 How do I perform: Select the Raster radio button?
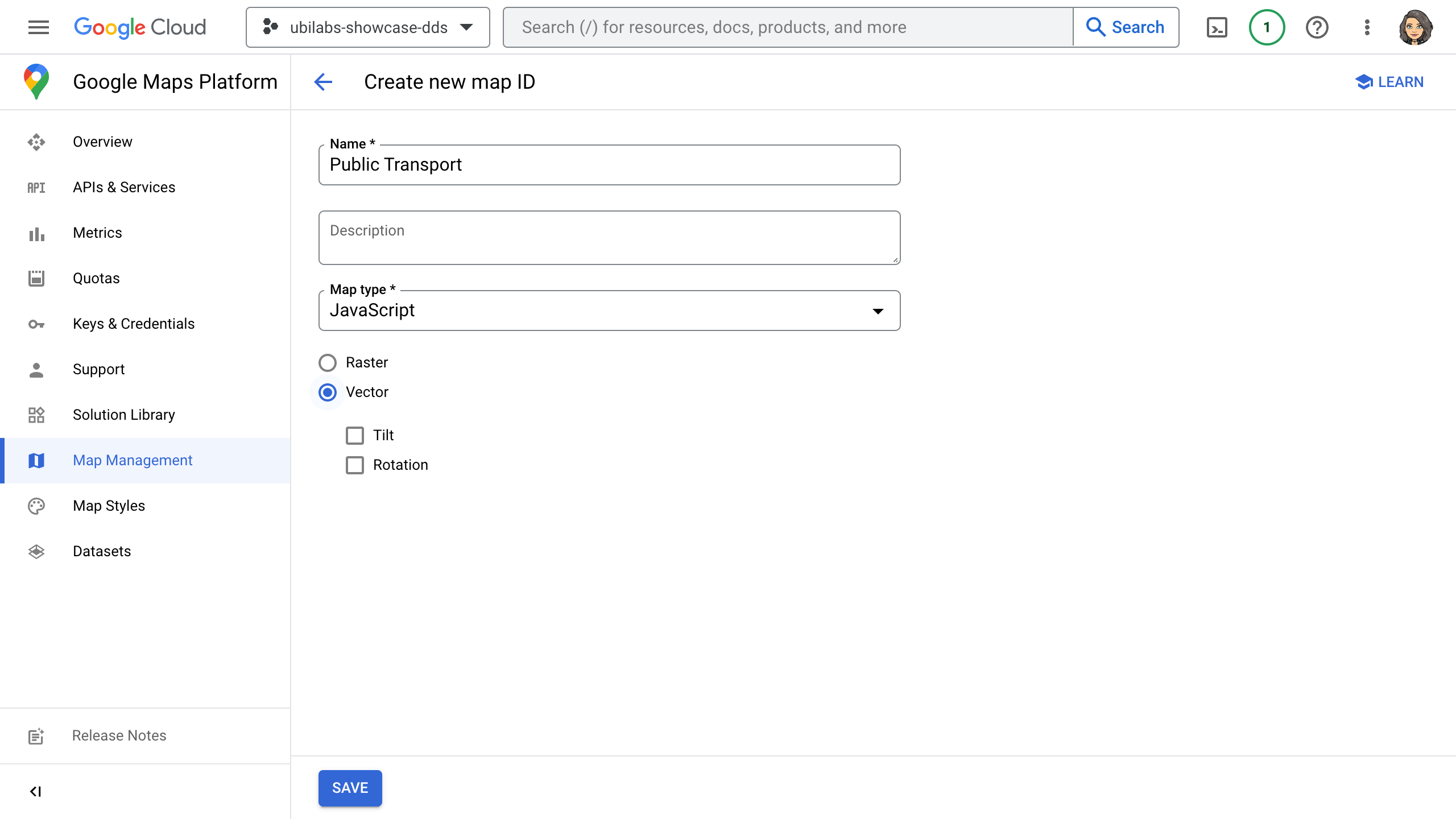click(x=328, y=362)
